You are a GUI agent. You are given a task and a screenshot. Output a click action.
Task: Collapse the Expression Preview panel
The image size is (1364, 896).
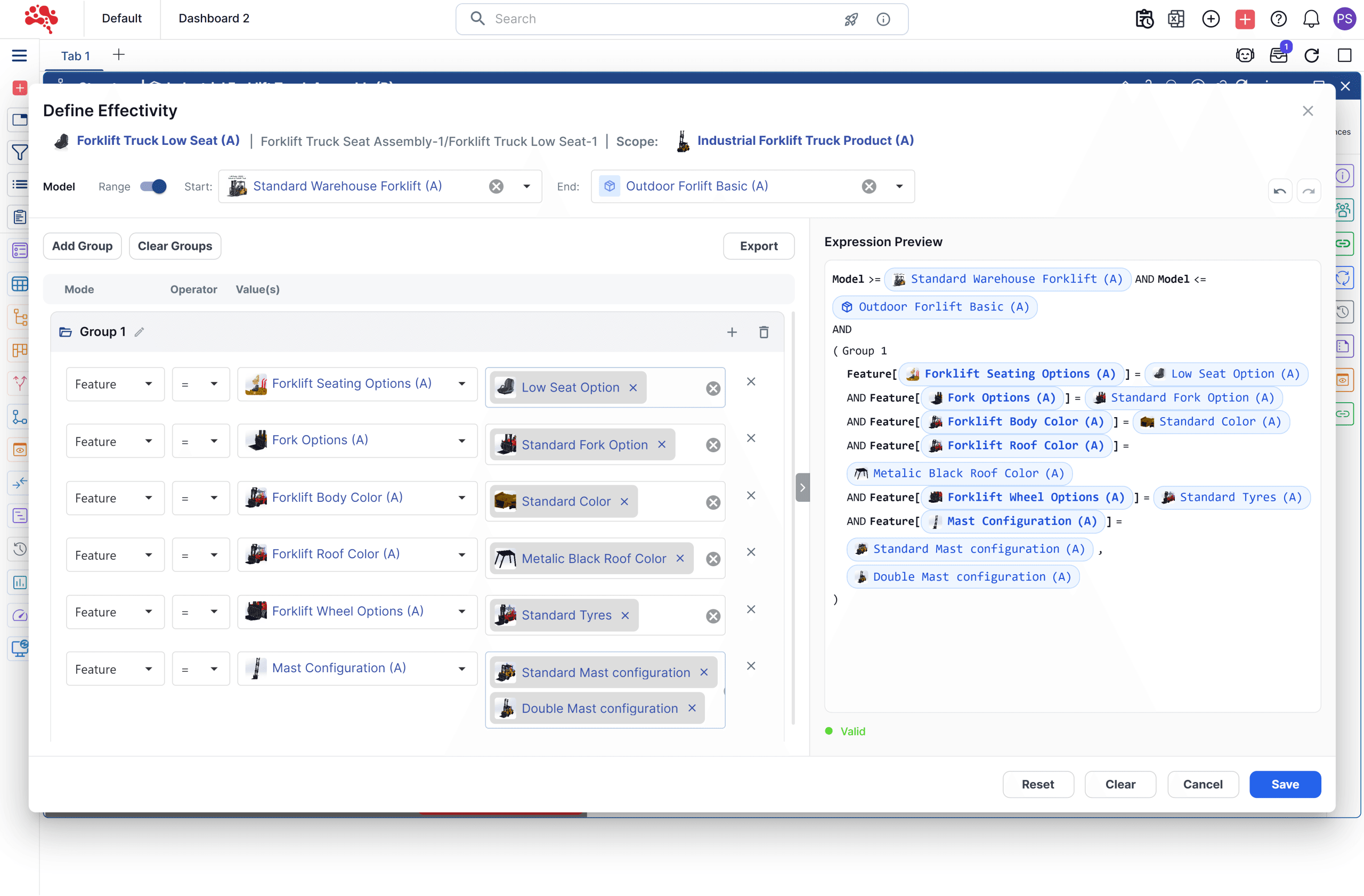click(802, 487)
